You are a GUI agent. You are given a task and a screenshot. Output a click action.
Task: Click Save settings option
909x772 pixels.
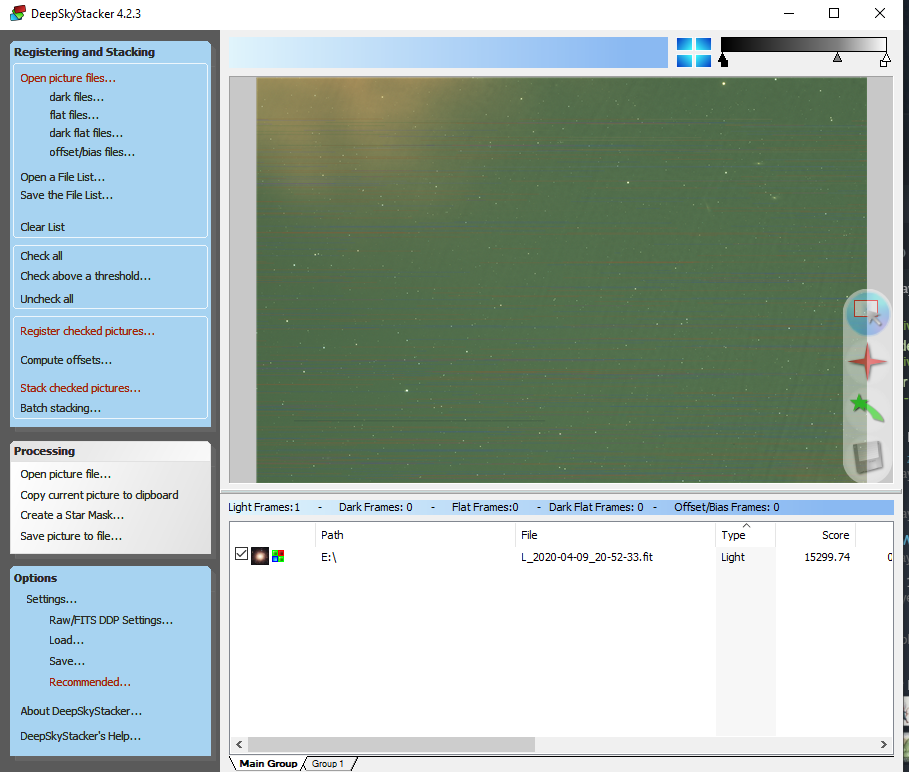(x=67, y=661)
